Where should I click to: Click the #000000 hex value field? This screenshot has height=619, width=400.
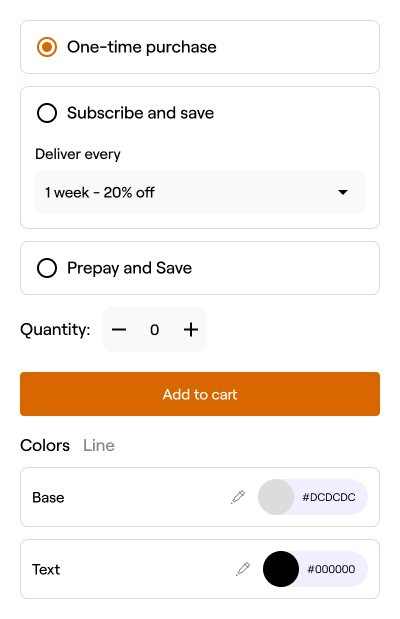[331, 569]
